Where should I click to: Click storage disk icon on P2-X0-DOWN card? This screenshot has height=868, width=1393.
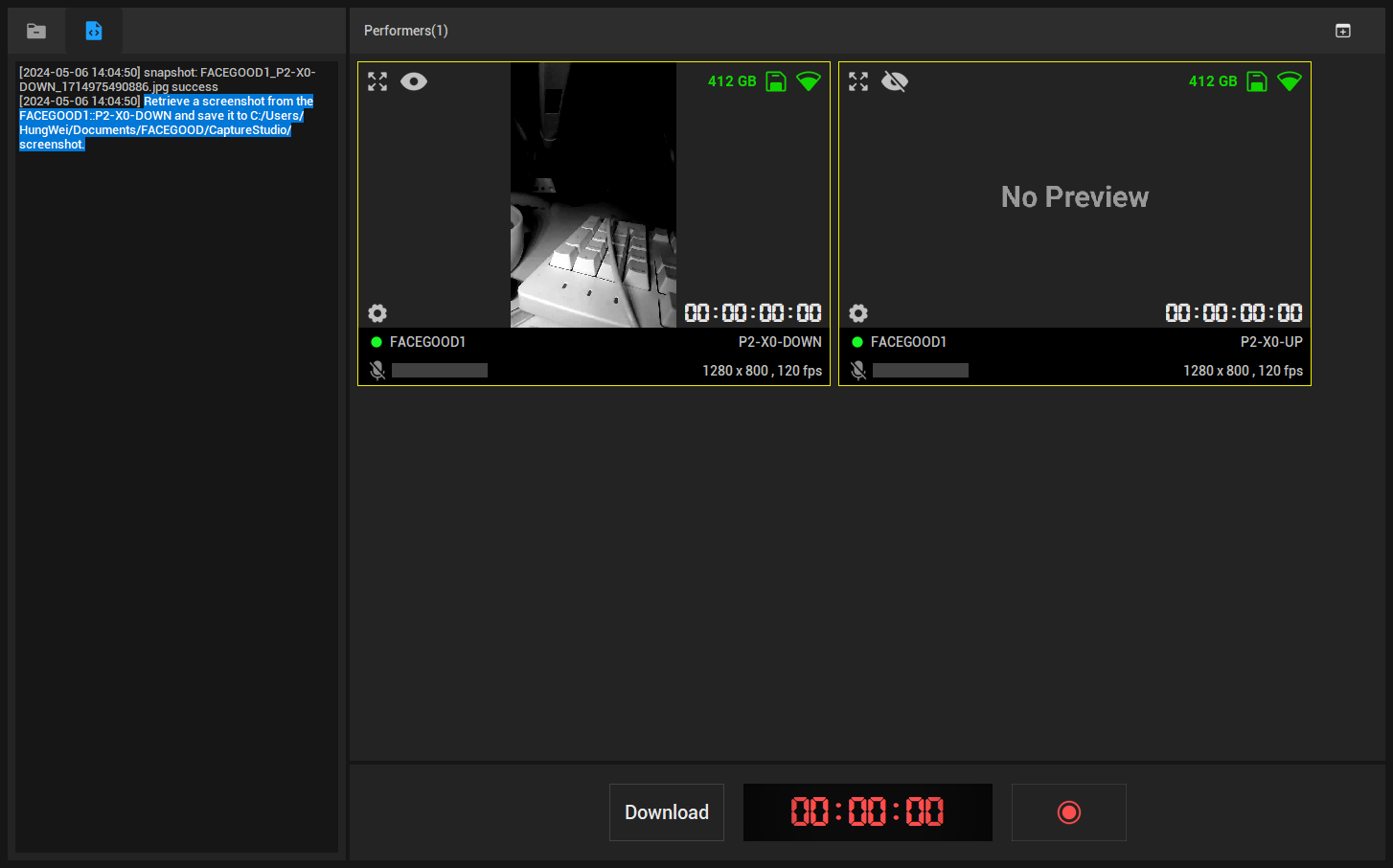point(776,81)
